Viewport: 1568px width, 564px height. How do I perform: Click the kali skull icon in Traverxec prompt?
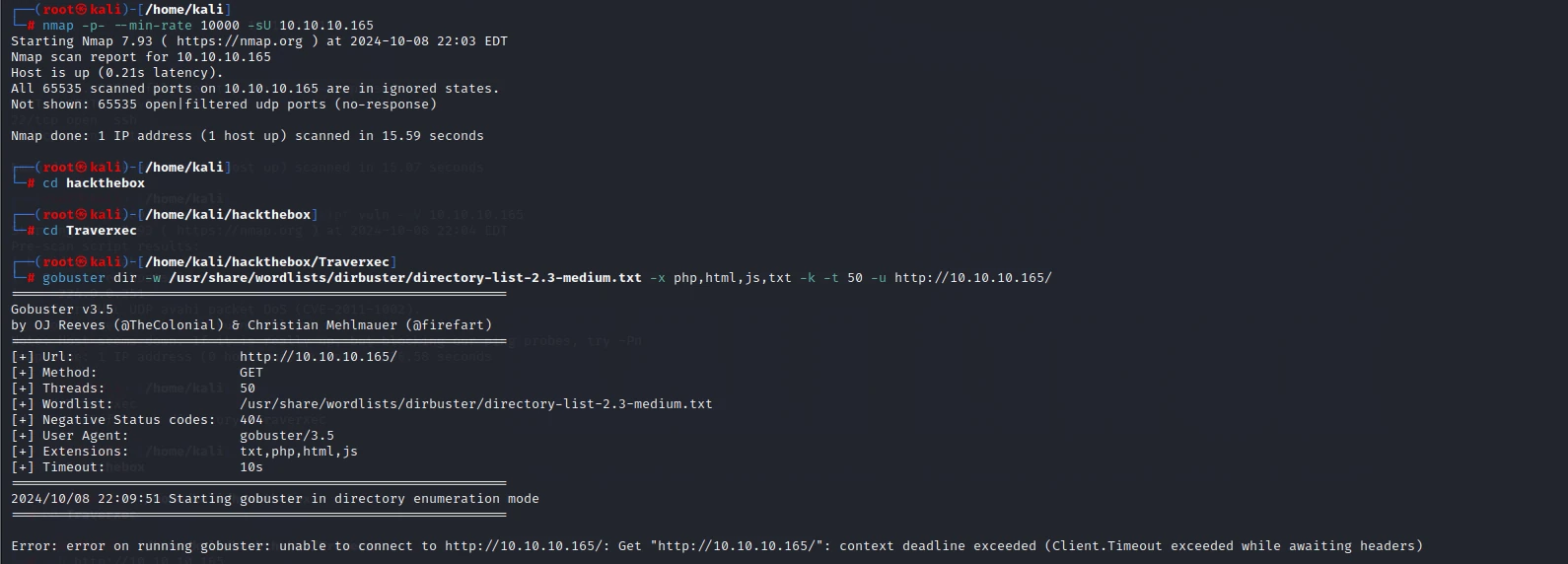(x=82, y=262)
